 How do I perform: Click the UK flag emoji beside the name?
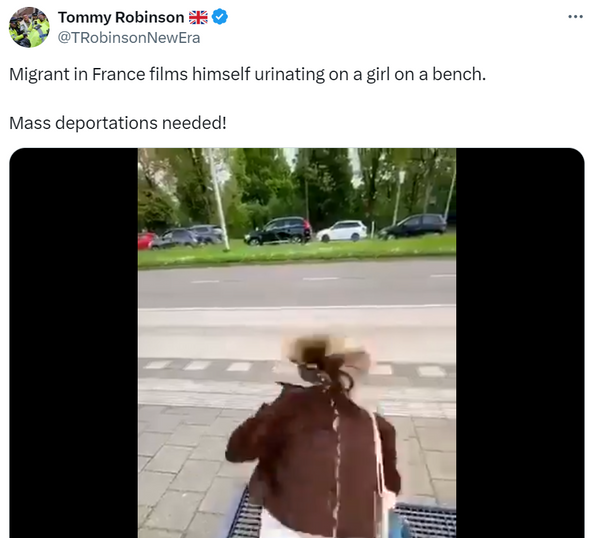point(198,17)
